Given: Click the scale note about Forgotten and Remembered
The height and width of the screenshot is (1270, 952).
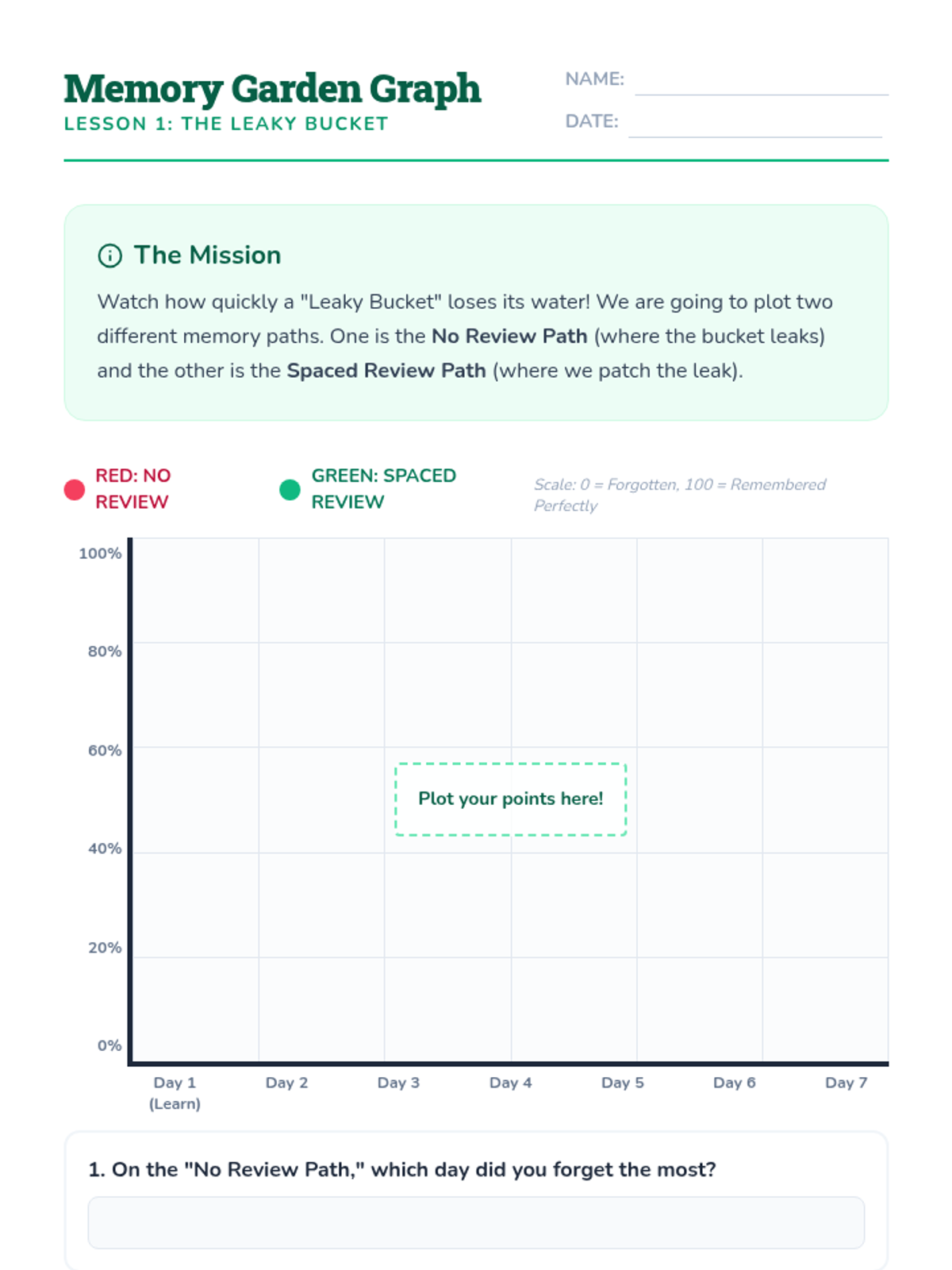Looking at the screenshot, I should click(679, 495).
